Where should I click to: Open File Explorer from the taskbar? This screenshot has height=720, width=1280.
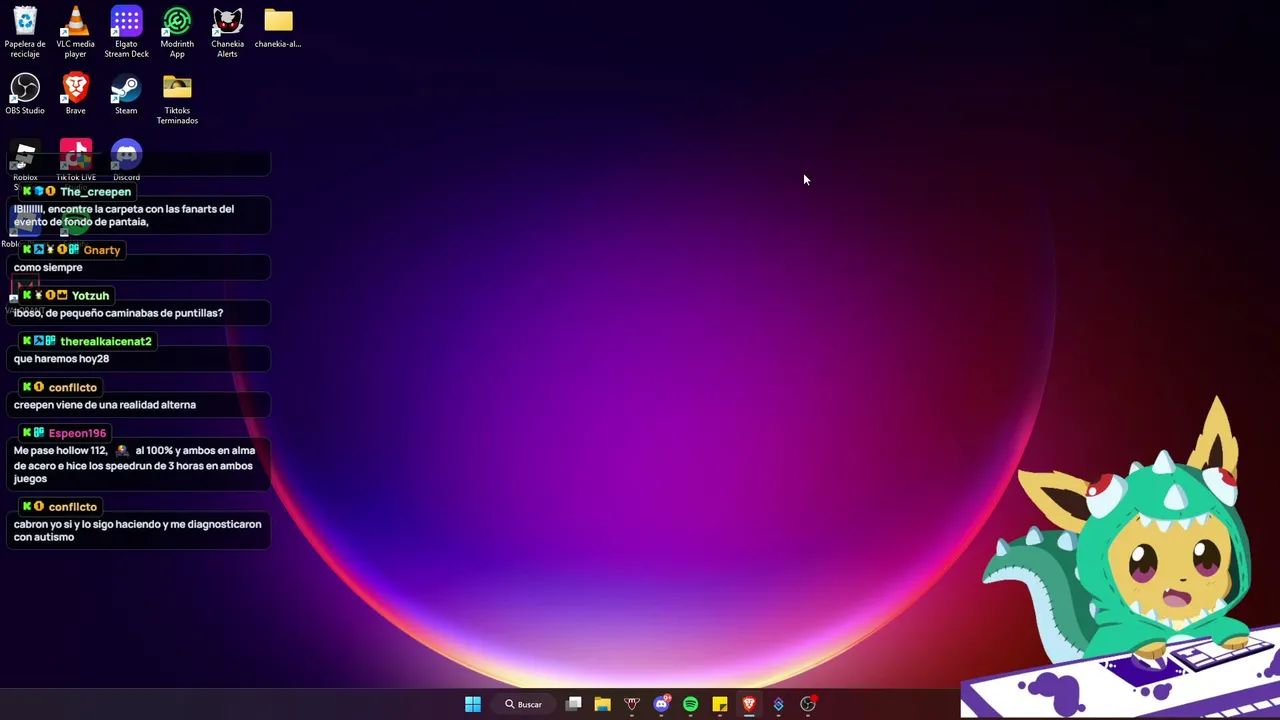(602, 704)
